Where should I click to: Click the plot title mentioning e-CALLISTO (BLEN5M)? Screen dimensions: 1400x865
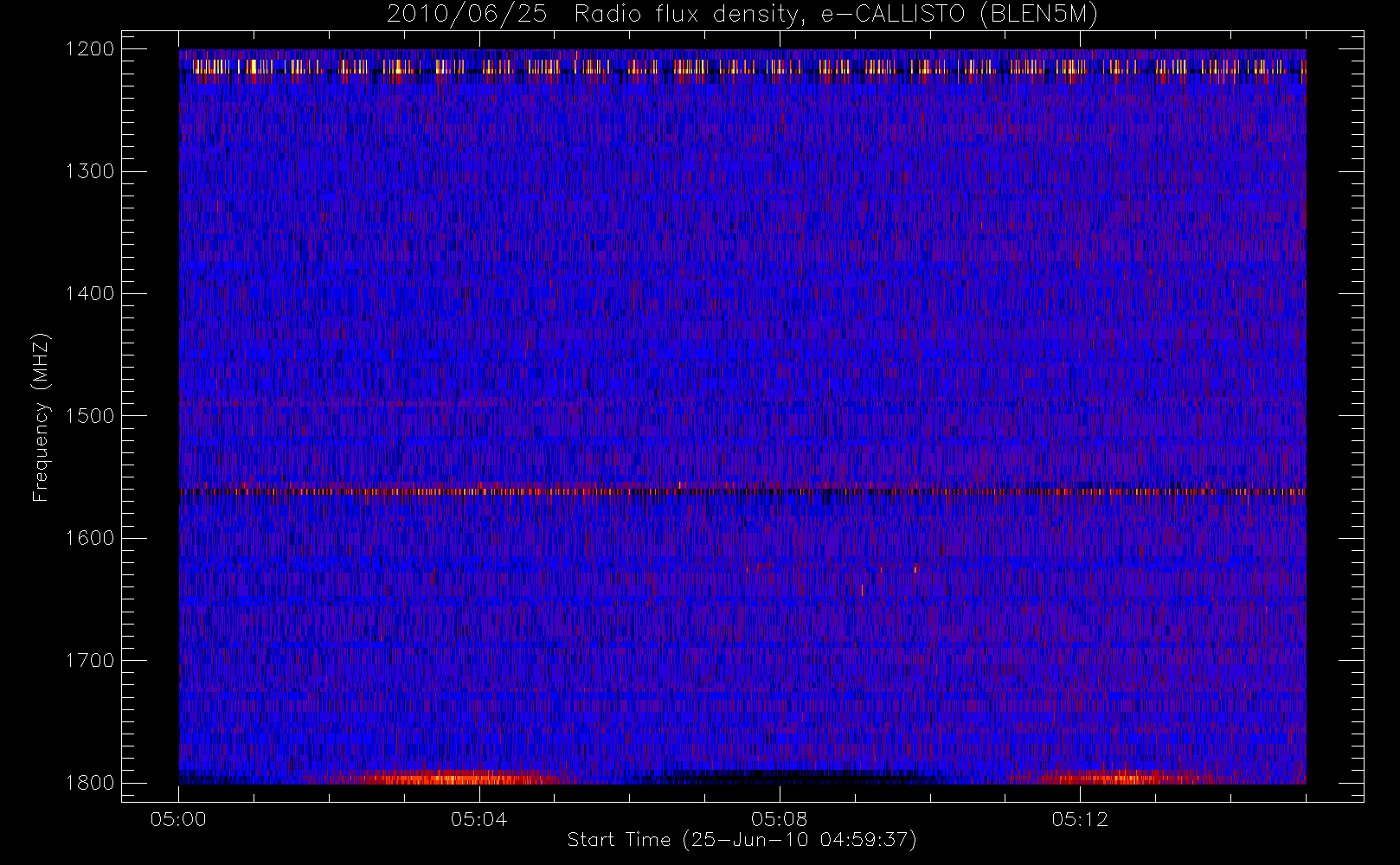742,15
